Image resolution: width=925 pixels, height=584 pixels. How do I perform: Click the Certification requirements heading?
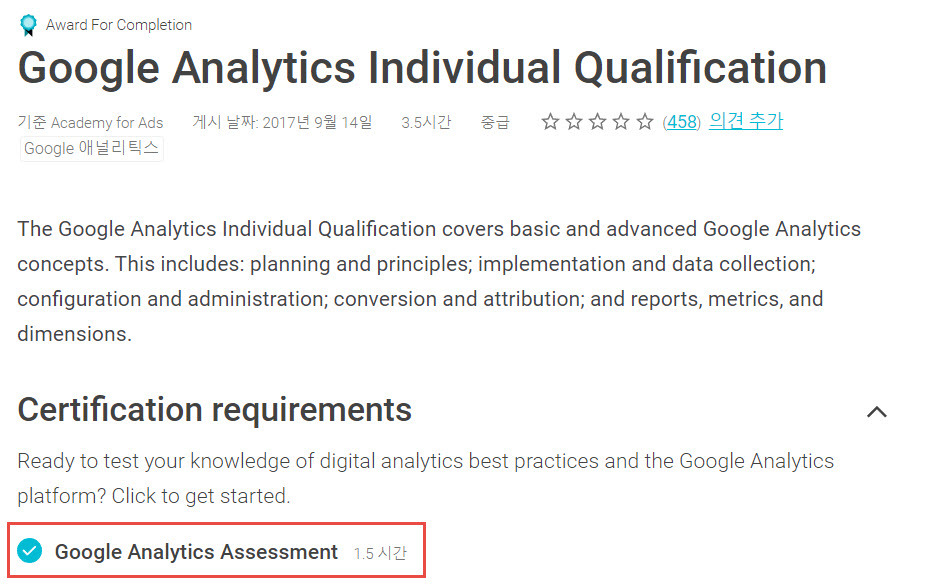pyautogui.click(x=215, y=409)
